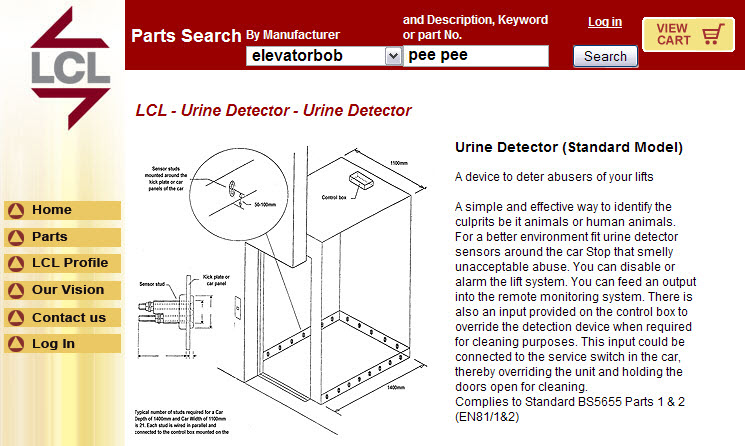The image size is (745, 446).
Task: Open the manufacturer dropdown arrow
Action: coord(392,56)
